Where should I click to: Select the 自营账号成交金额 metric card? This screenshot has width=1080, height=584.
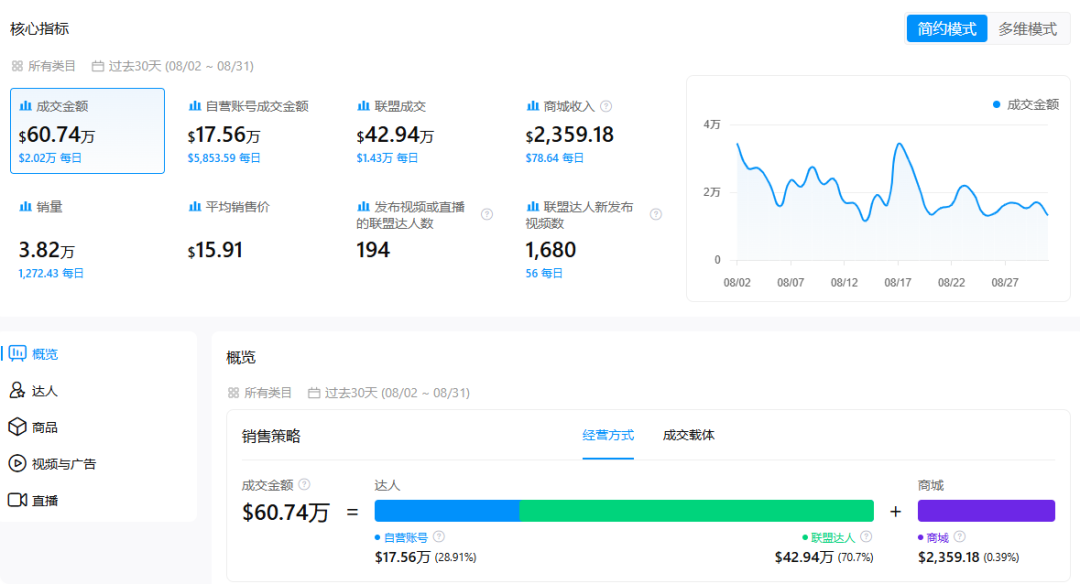tap(257, 131)
